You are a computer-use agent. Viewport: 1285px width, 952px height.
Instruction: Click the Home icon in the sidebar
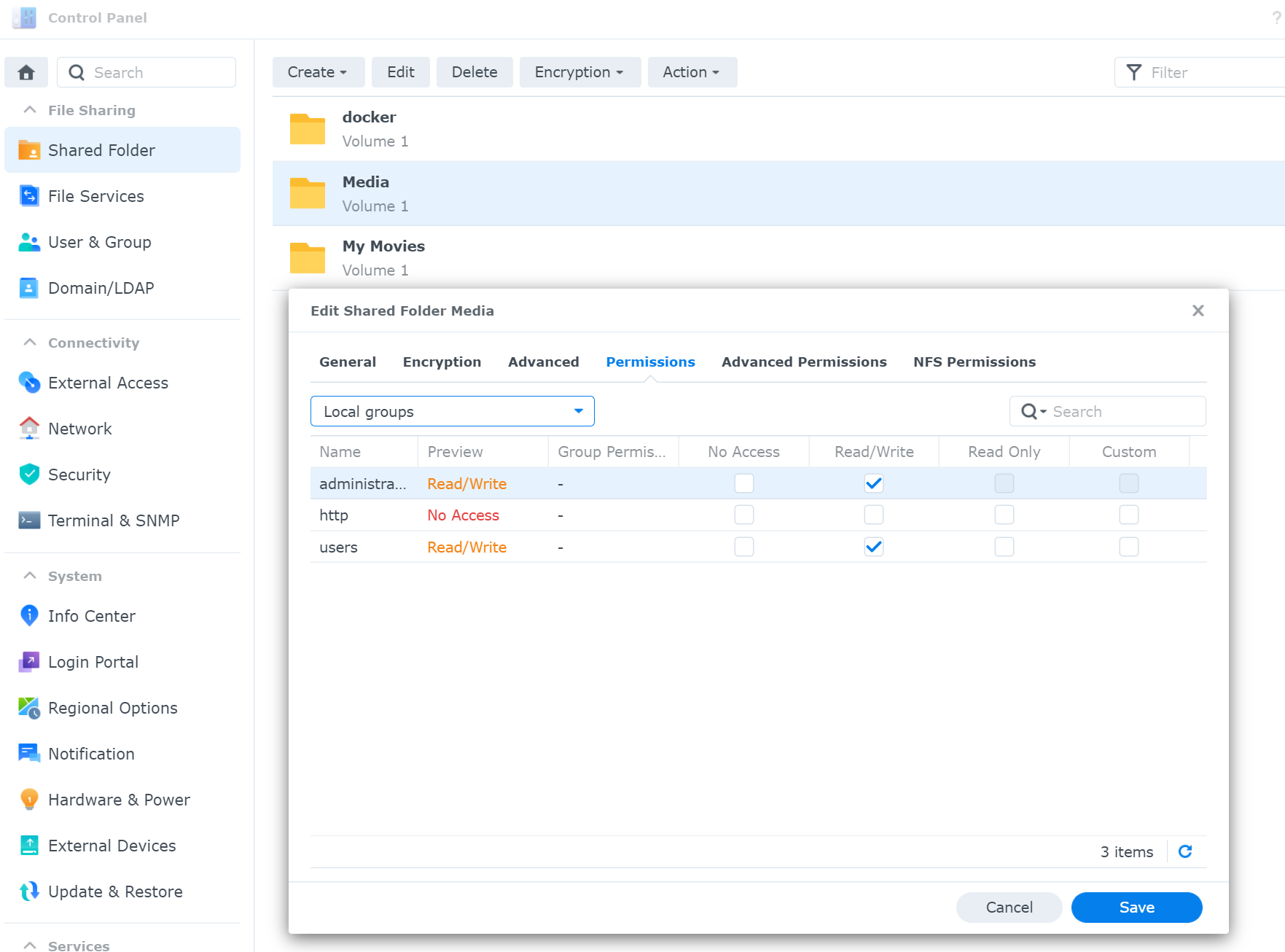coord(26,72)
